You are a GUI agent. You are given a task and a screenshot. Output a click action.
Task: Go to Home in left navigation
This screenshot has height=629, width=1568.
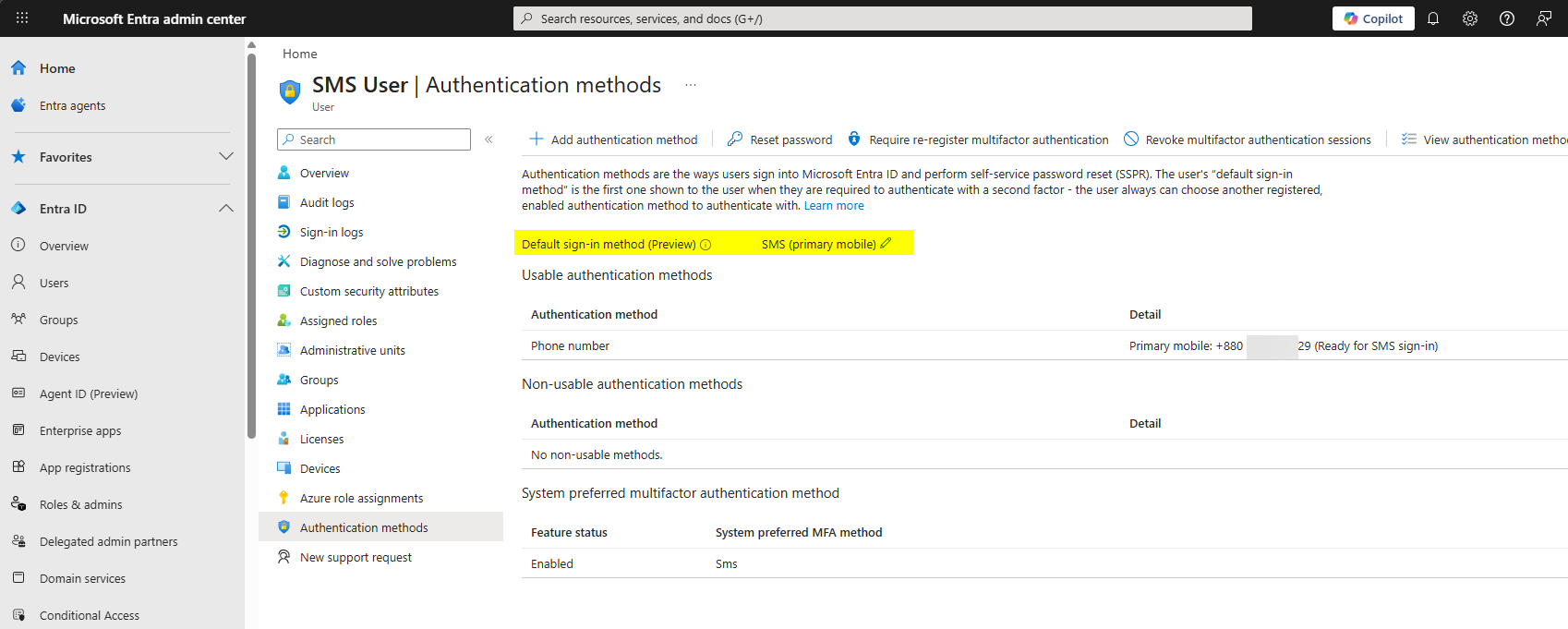pyautogui.click(x=57, y=68)
